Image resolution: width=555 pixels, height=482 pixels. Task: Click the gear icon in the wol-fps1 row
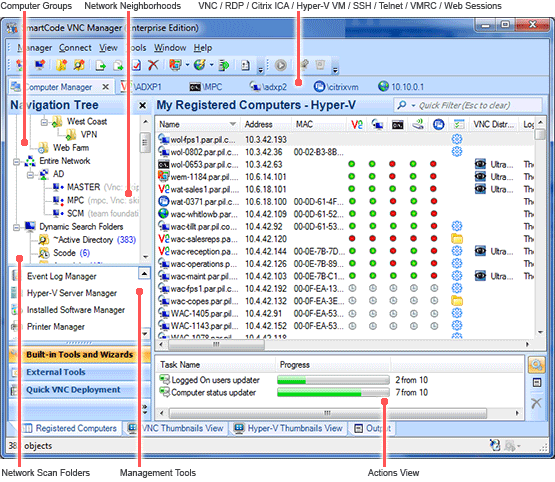(x=457, y=139)
